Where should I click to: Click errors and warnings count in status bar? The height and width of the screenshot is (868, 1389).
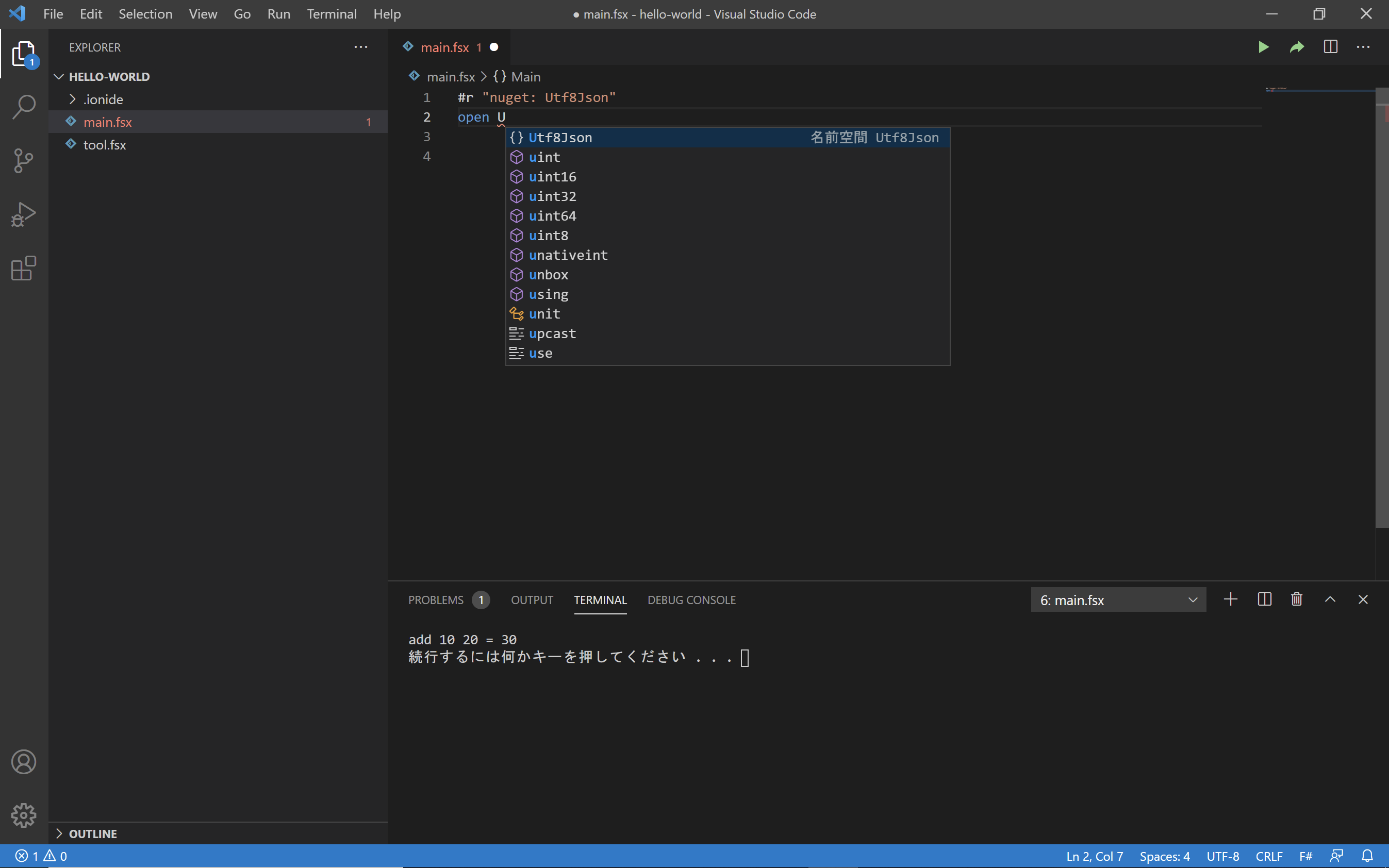point(41,856)
